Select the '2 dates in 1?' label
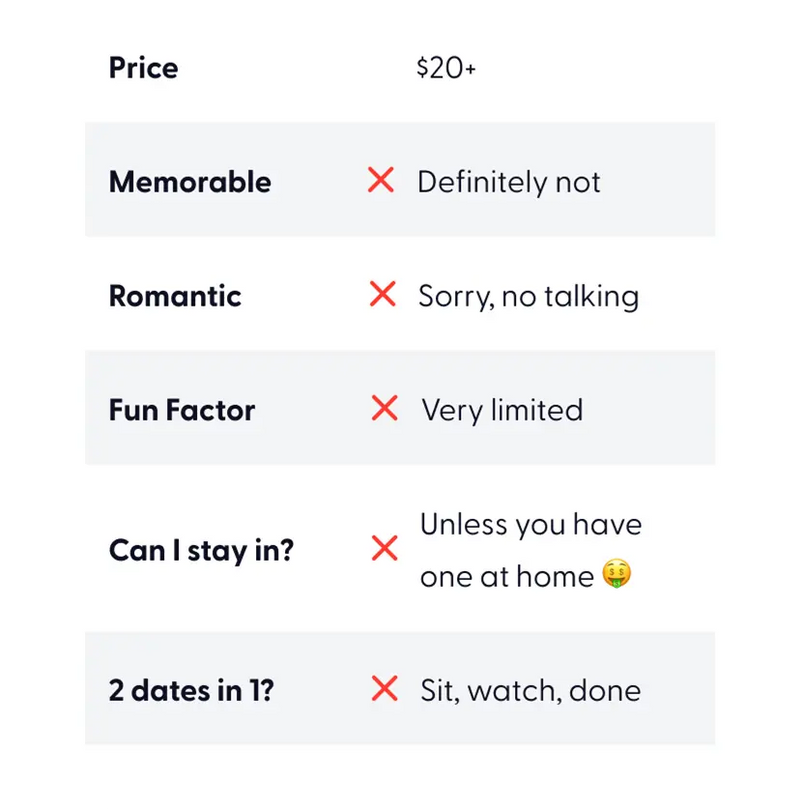The image size is (800, 809). pos(191,690)
